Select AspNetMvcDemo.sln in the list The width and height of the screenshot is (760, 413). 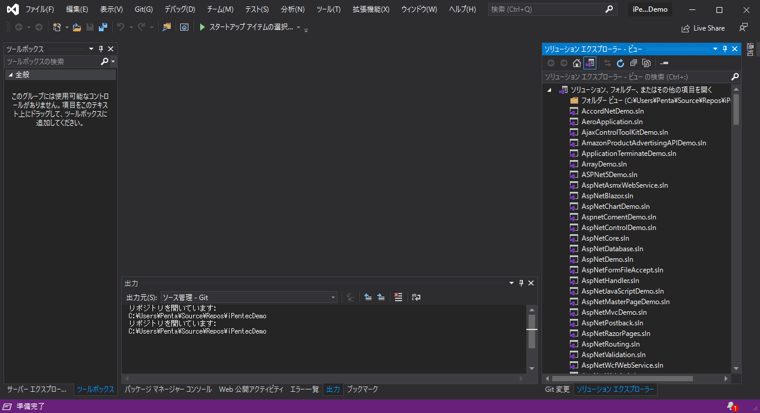click(614, 312)
